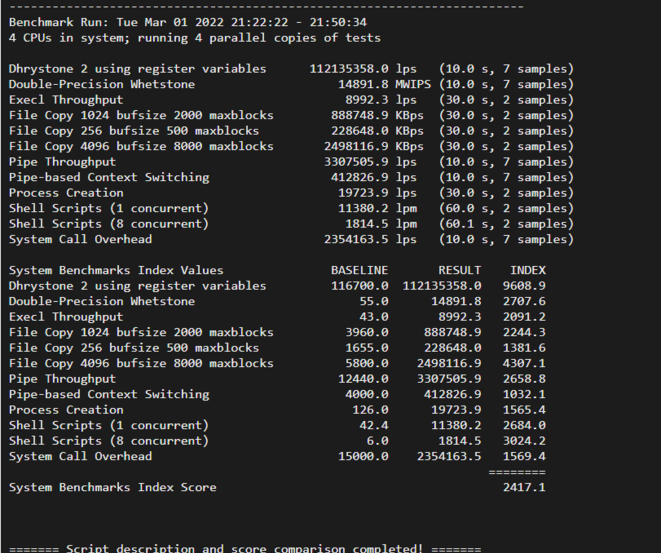The height and width of the screenshot is (554, 662).
Task: Click the value 112135358.0 lps in the Dhrystone row
Action: pos(363,69)
